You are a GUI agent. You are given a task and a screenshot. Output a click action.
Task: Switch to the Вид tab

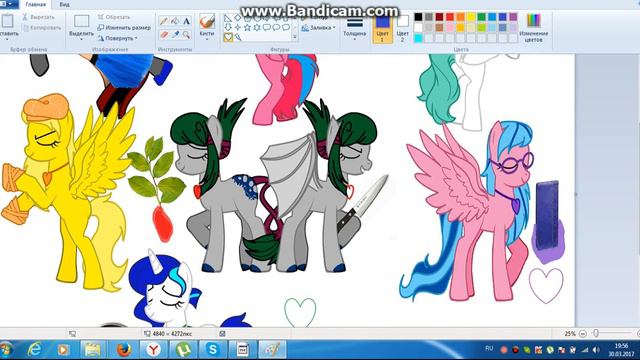pos(64,4)
